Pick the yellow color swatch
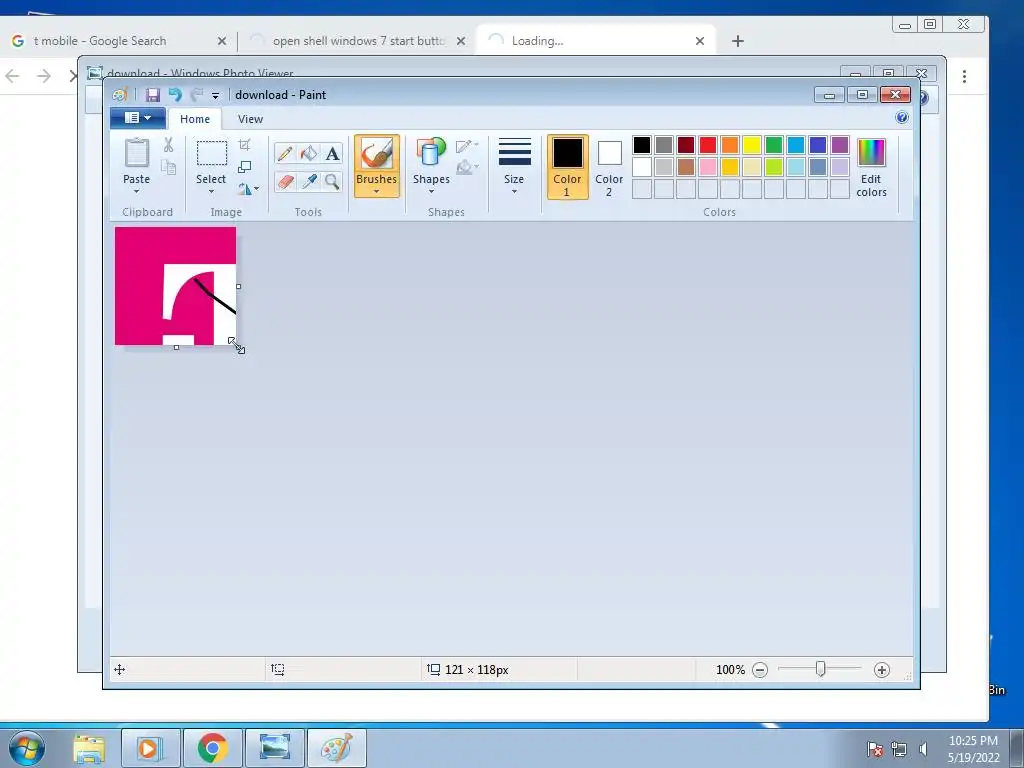The width and height of the screenshot is (1024, 768). (x=752, y=145)
